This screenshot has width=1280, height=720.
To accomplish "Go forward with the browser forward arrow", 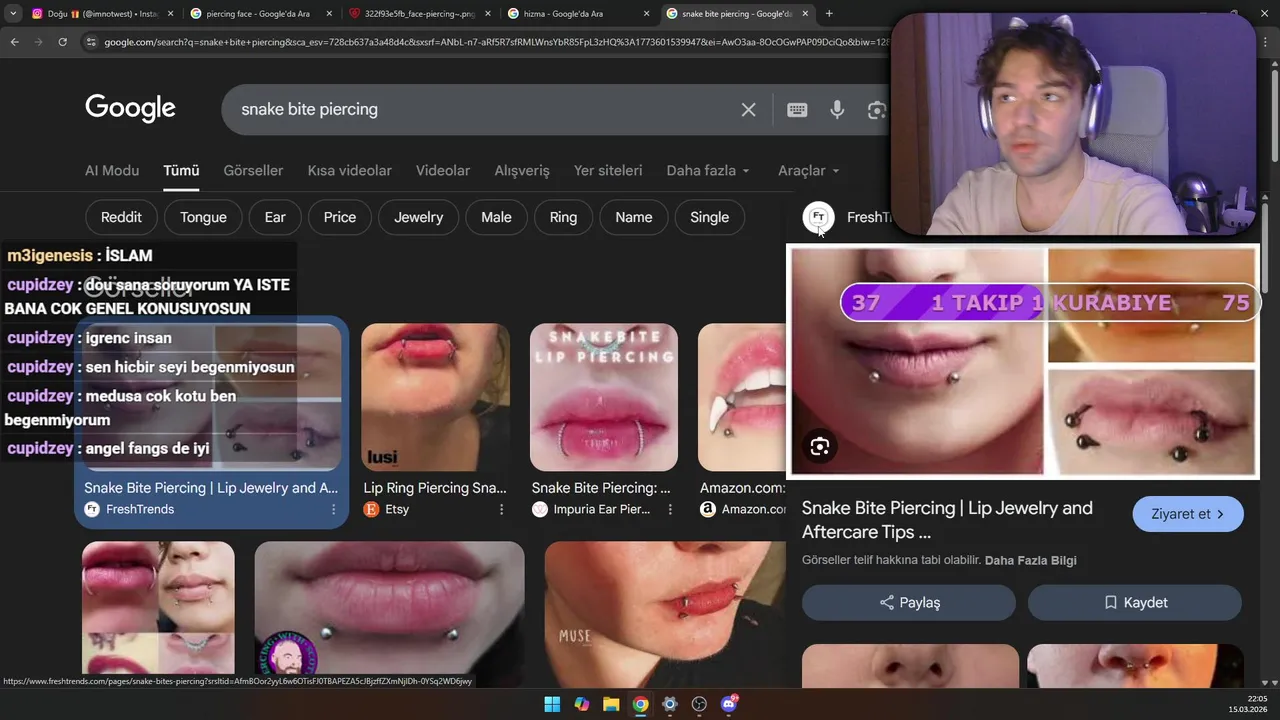I will (38, 42).
